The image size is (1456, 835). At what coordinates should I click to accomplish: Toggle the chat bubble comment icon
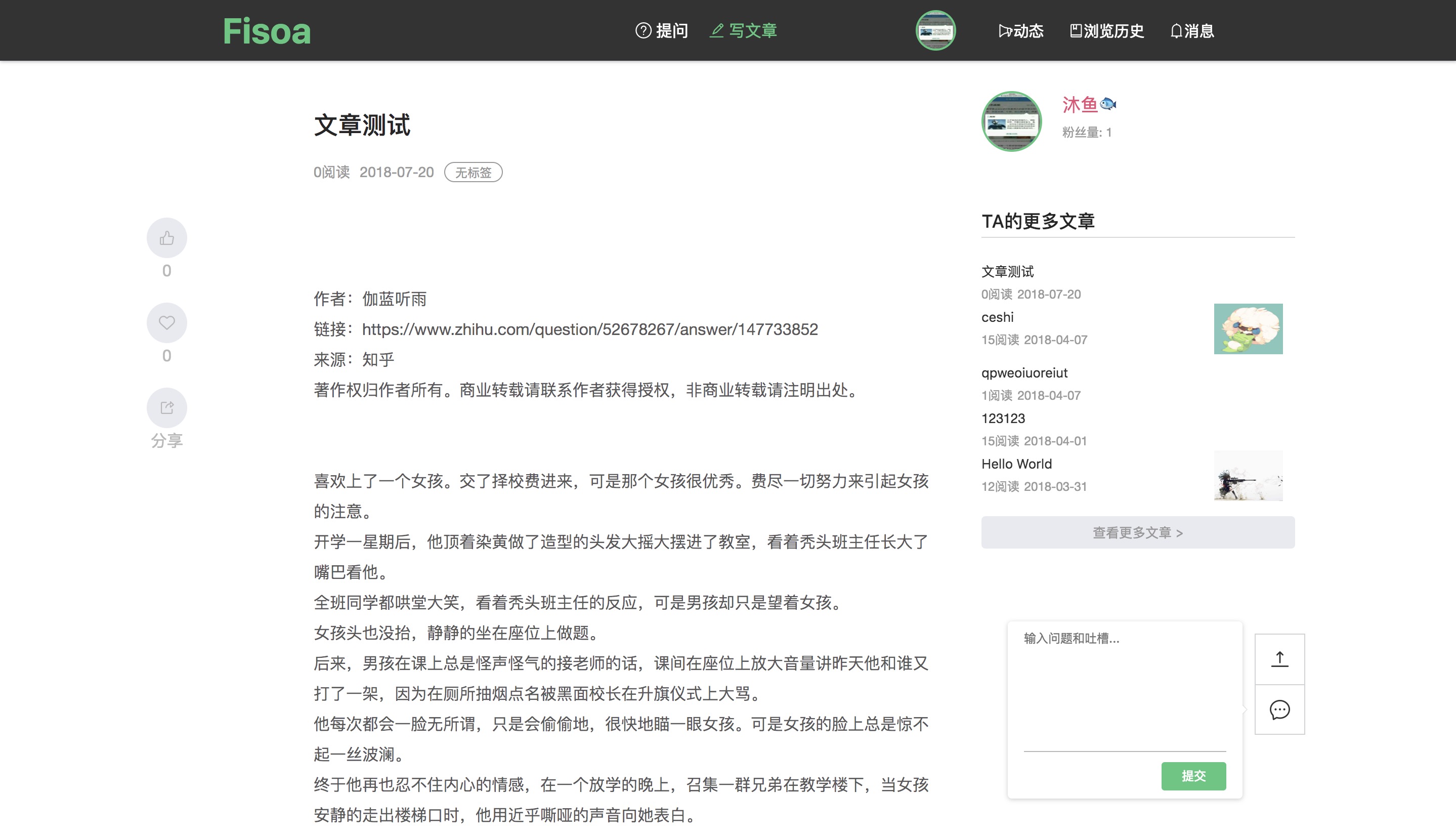1279,709
